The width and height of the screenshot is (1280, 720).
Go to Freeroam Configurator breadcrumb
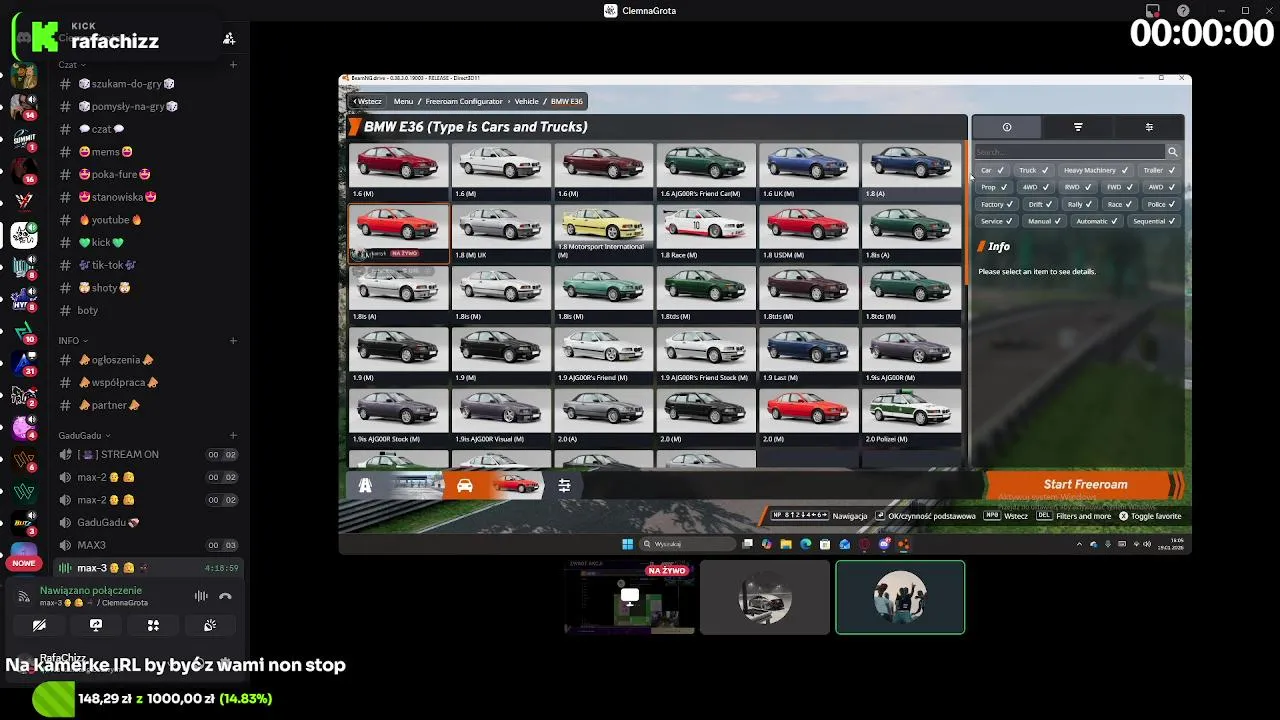tap(464, 101)
